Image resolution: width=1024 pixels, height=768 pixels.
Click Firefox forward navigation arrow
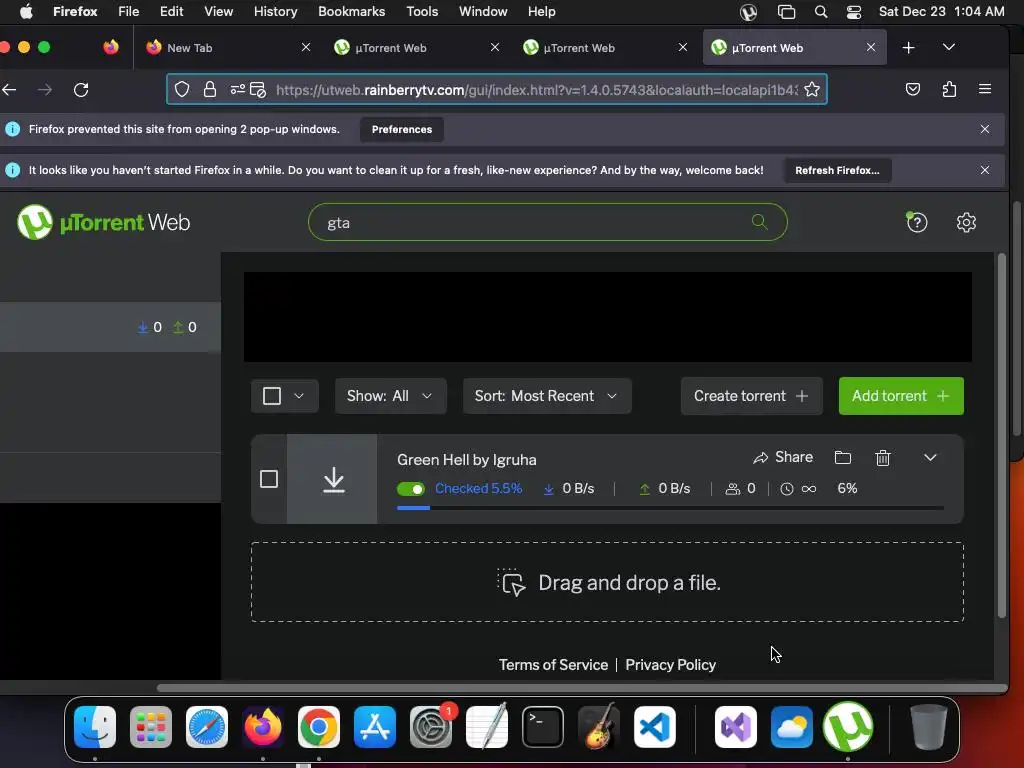coord(45,89)
